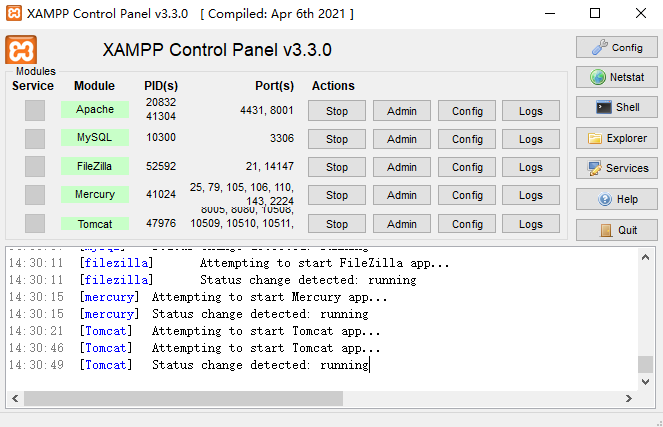Open Tomcat Logs menu

pyautogui.click(x=531, y=224)
